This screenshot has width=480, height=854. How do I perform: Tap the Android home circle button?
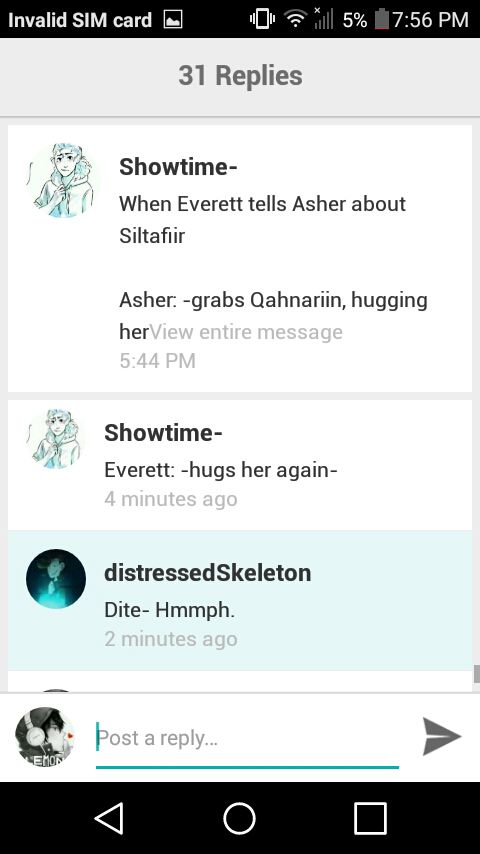(x=239, y=818)
